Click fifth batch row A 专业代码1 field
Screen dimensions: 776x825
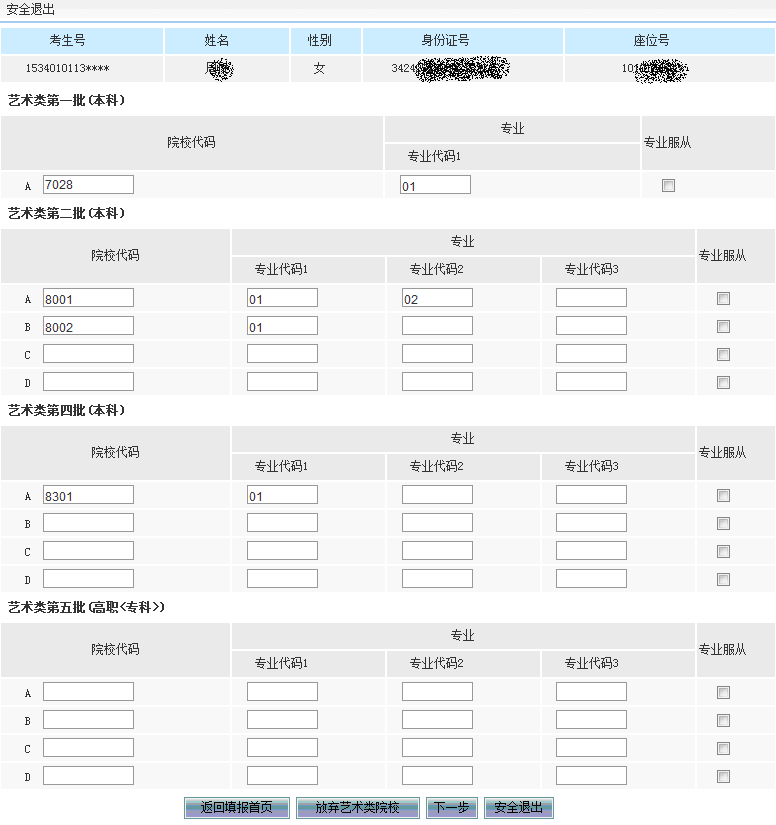283,691
